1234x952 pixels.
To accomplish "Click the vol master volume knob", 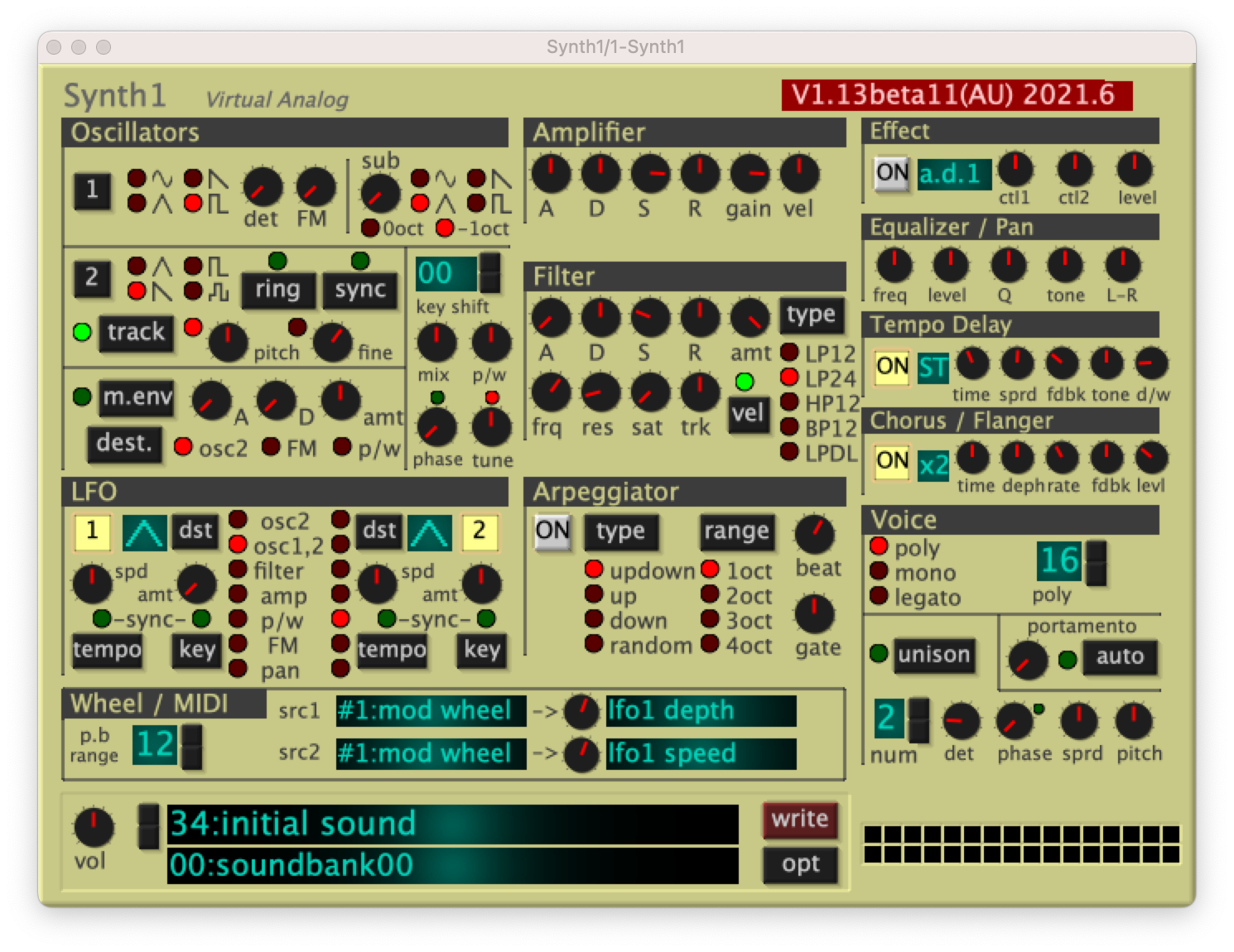I will [x=94, y=827].
